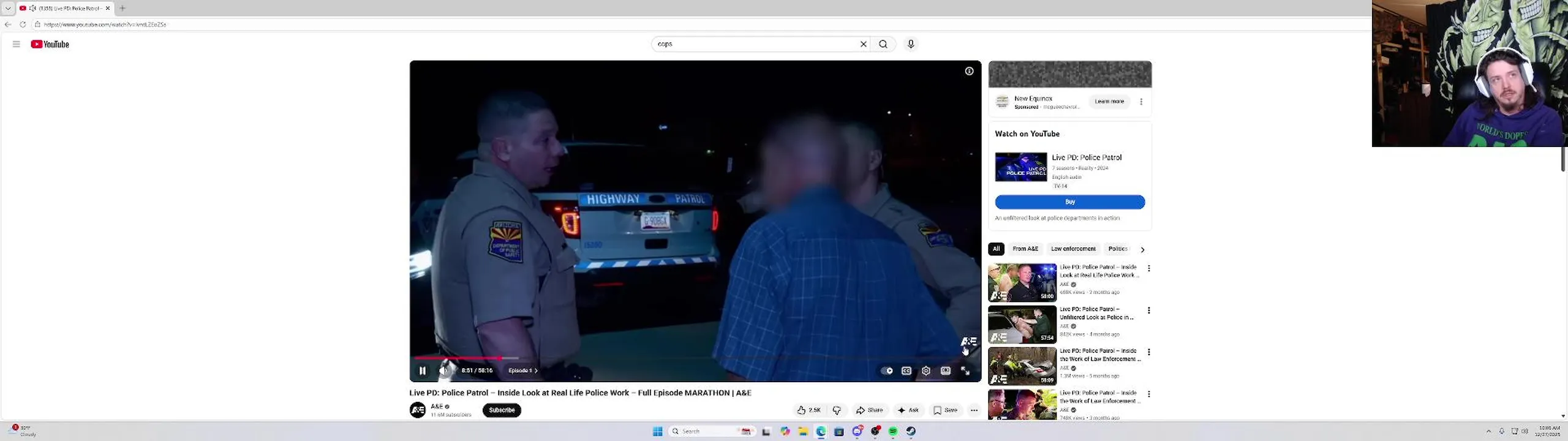Open Live PD: Police Patrol show thumbnail
The width and height of the screenshot is (1568, 441).
[1021, 167]
